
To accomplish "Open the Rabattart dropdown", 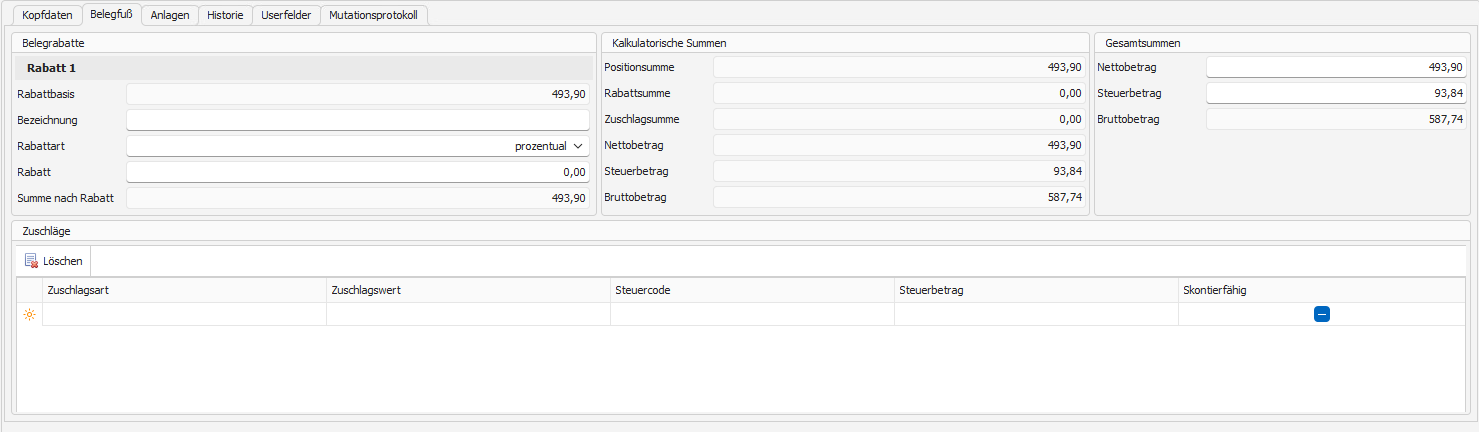I will pyautogui.click(x=577, y=146).
